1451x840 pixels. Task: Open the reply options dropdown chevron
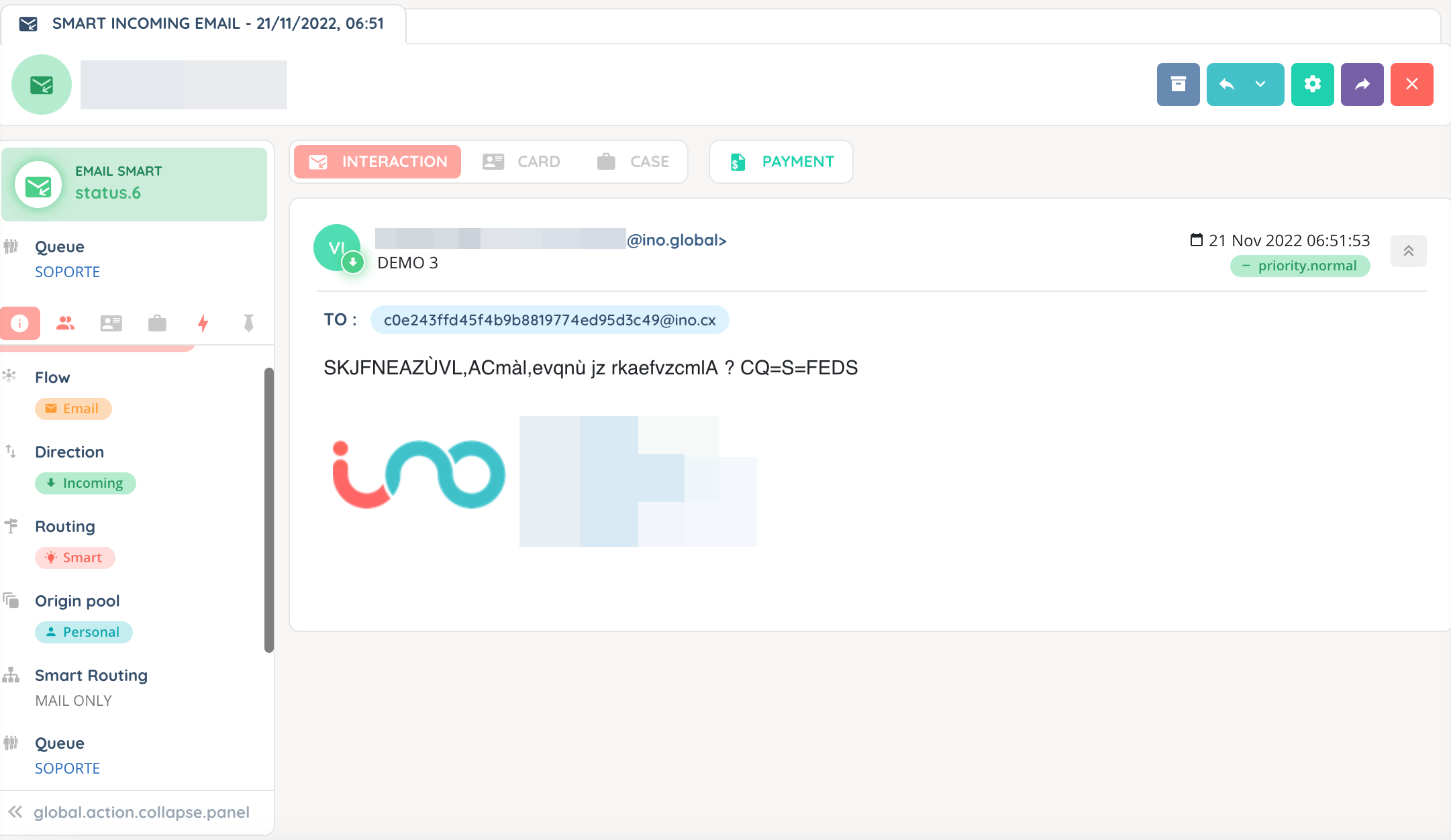pyautogui.click(x=1260, y=85)
